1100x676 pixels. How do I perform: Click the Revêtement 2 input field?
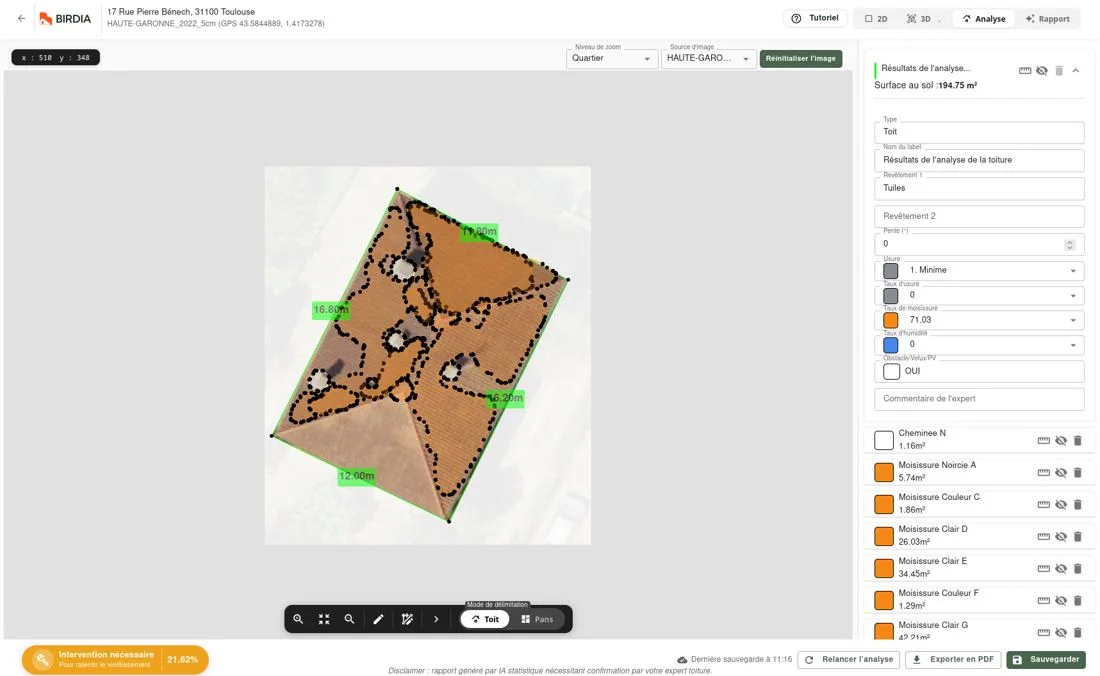click(x=979, y=216)
